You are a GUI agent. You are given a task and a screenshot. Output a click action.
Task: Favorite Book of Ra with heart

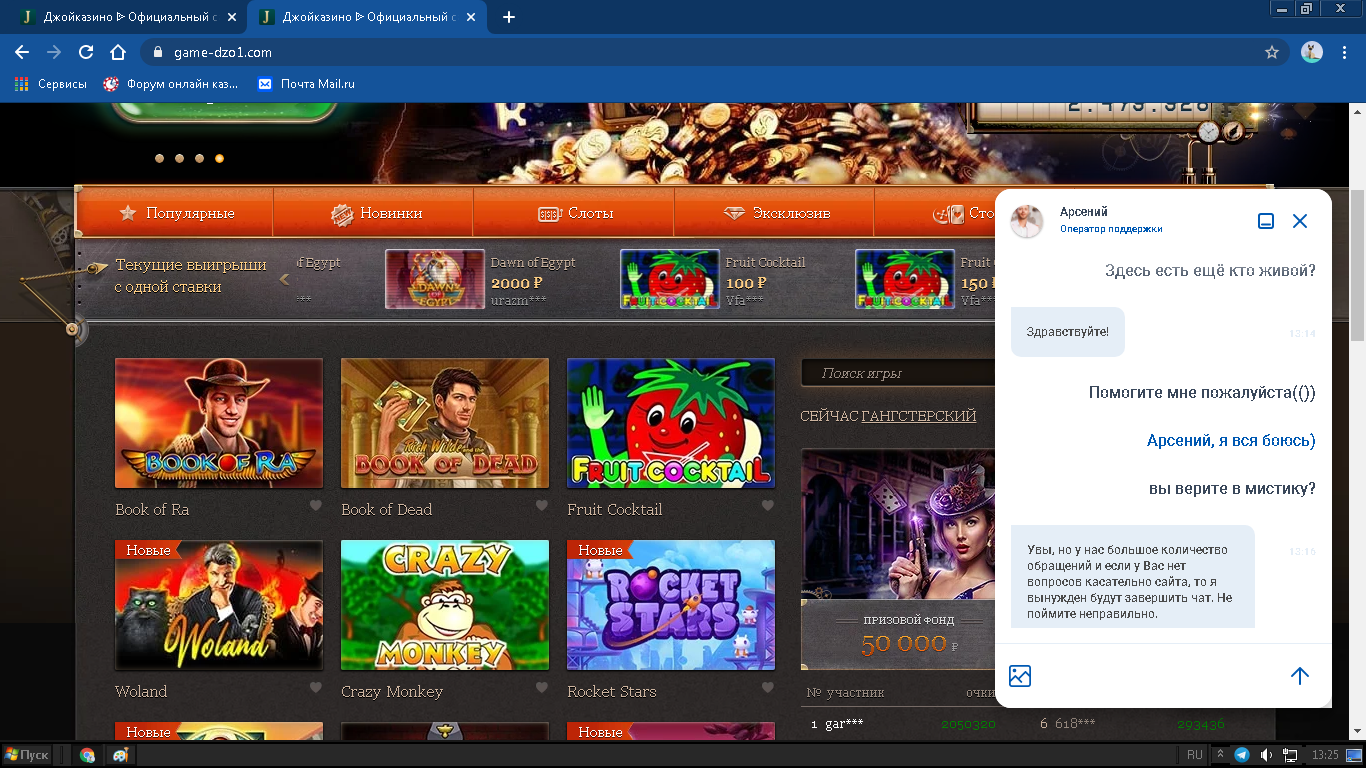pyautogui.click(x=316, y=506)
